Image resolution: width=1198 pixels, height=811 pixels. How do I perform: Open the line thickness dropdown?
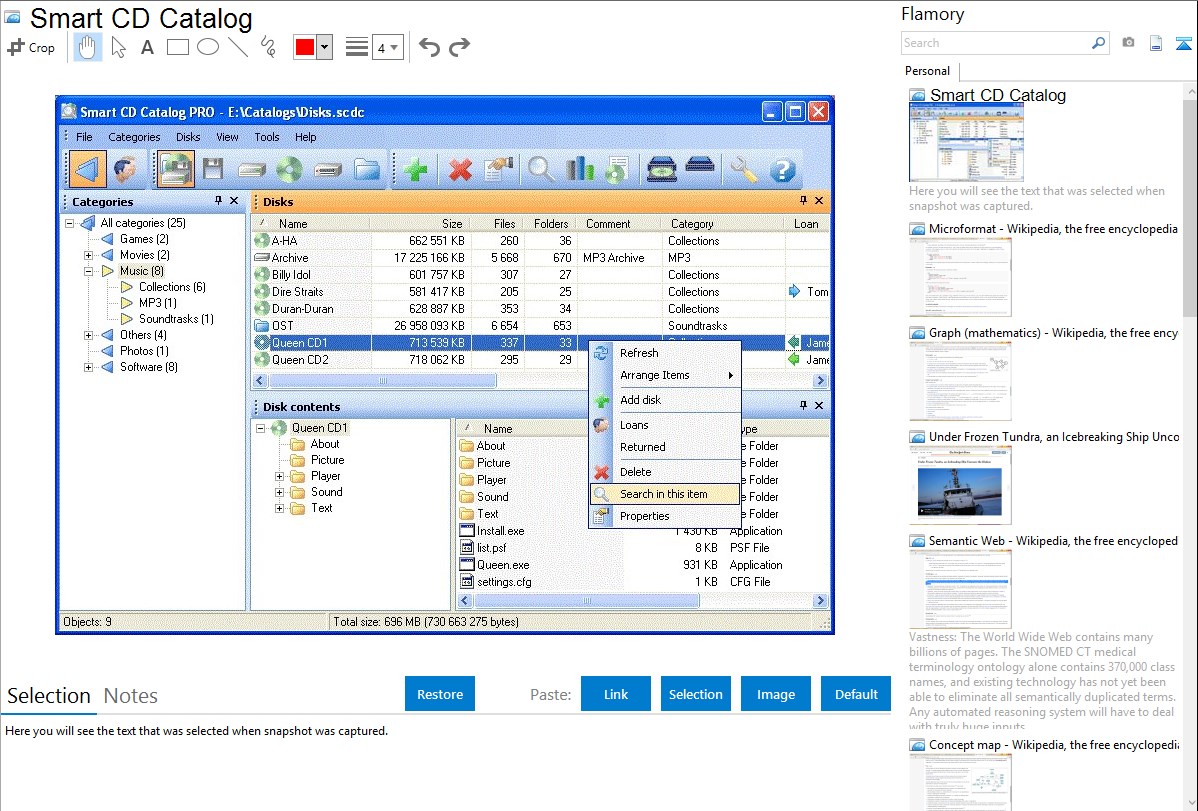click(387, 47)
